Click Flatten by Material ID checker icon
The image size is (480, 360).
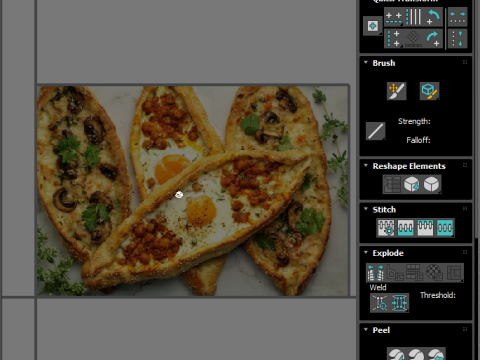coord(435,273)
